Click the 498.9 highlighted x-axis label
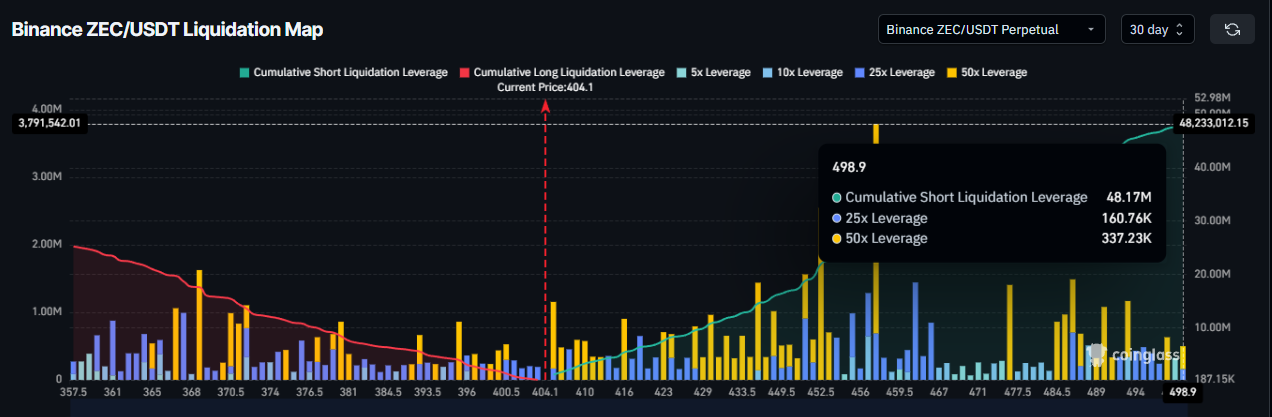Screen dimensions: 1272x417 [x=1183, y=394]
